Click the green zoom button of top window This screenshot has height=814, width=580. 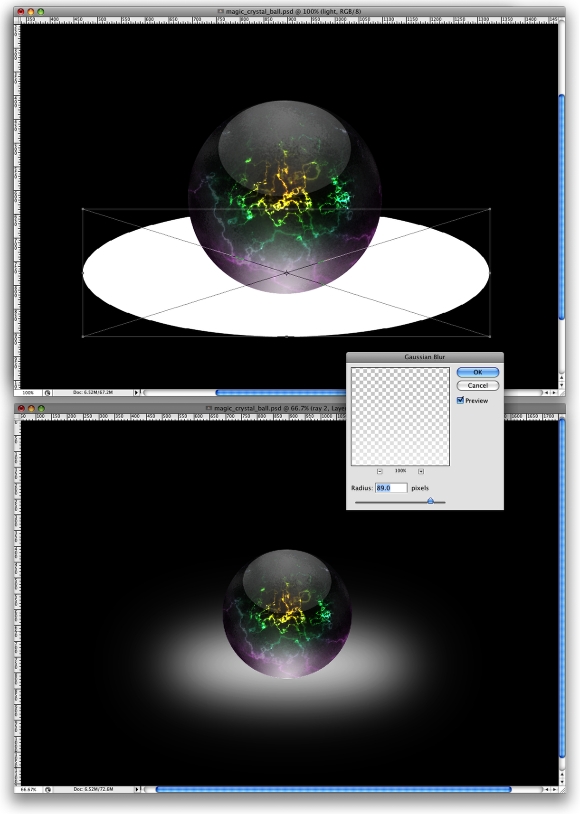pyautogui.click(x=41, y=11)
